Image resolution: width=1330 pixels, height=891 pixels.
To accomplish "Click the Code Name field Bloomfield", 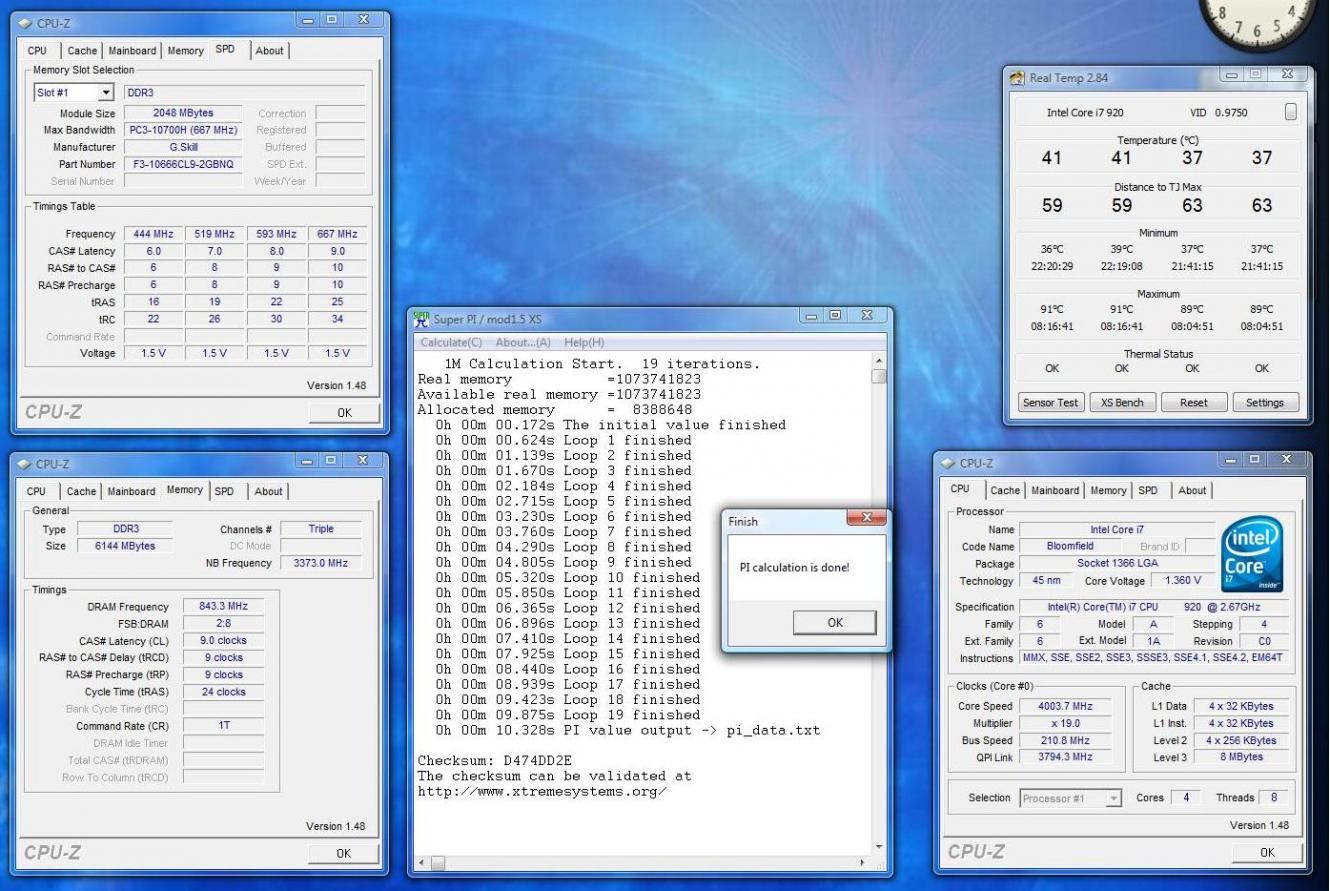I will coord(1070,547).
